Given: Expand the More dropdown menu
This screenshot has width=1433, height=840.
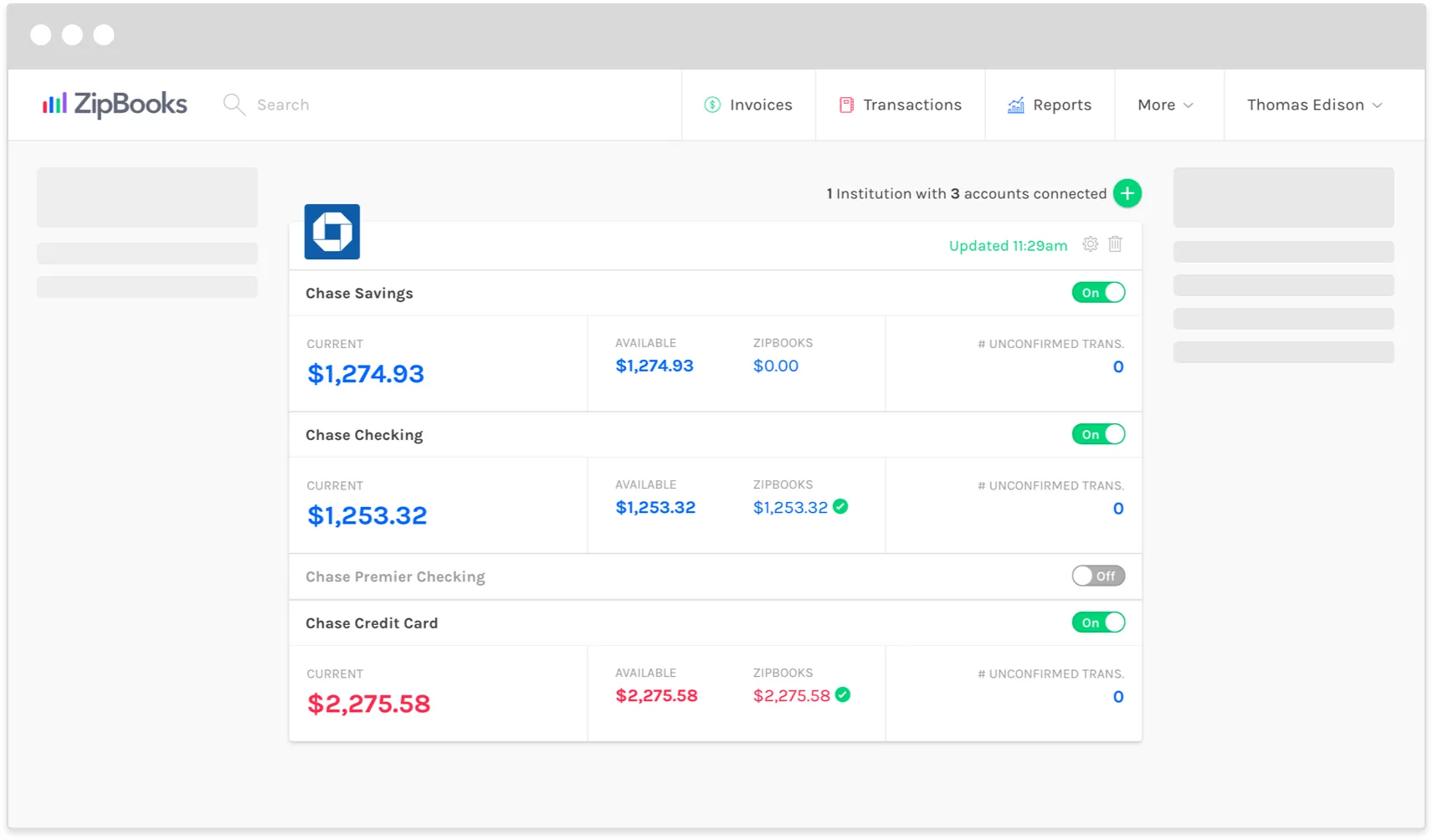Looking at the screenshot, I should pos(1165,105).
